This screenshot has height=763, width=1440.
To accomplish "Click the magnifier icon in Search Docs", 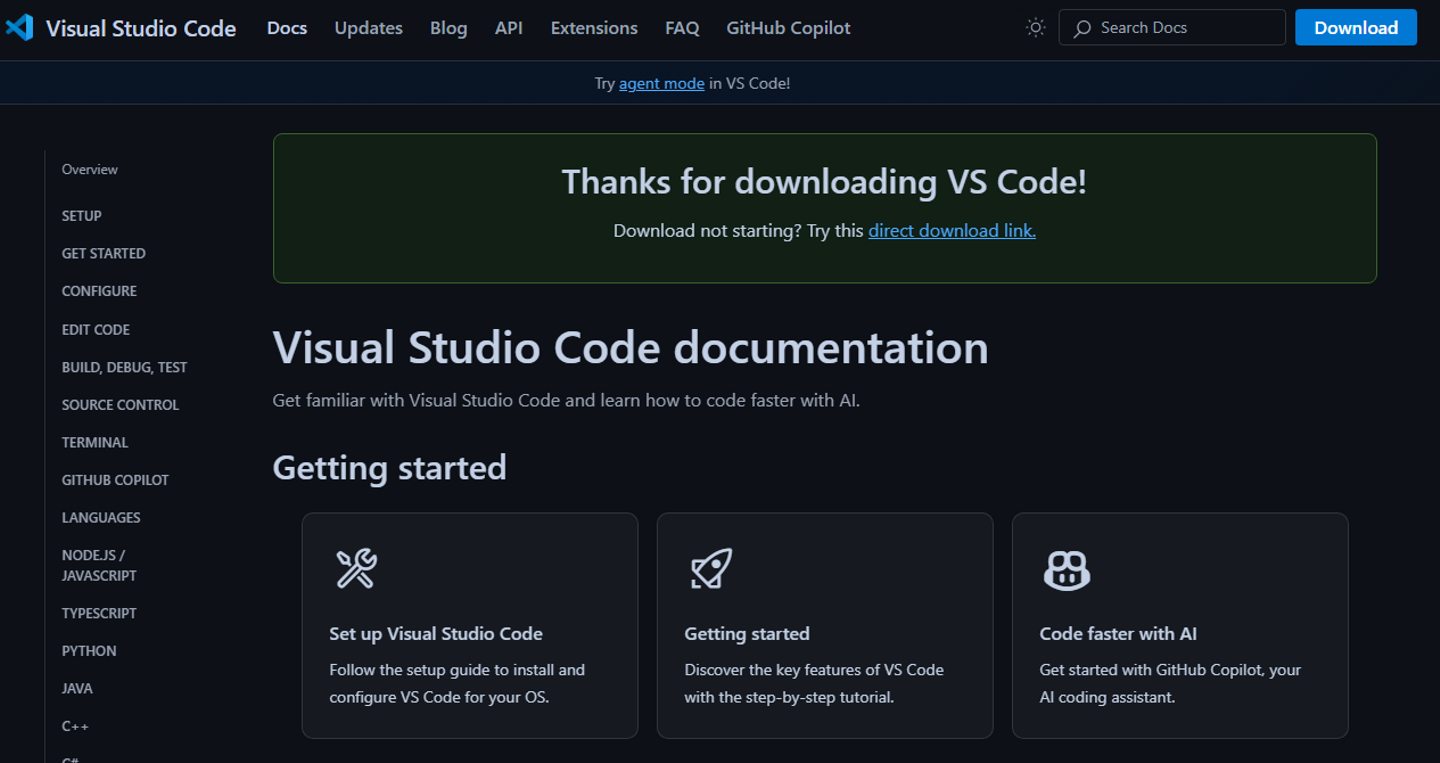I will 1082,29.
